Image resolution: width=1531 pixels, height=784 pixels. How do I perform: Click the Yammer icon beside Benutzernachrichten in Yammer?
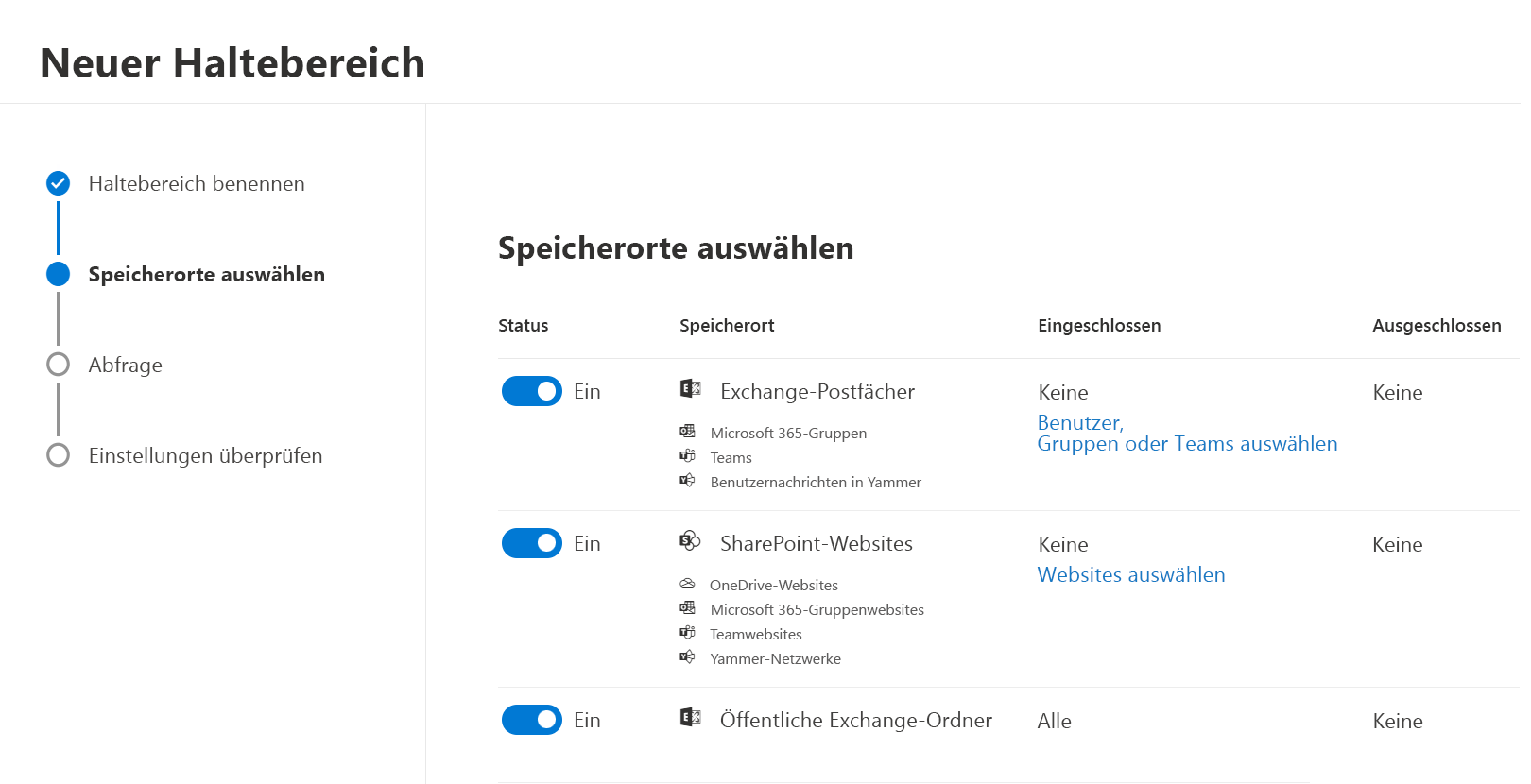click(687, 480)
